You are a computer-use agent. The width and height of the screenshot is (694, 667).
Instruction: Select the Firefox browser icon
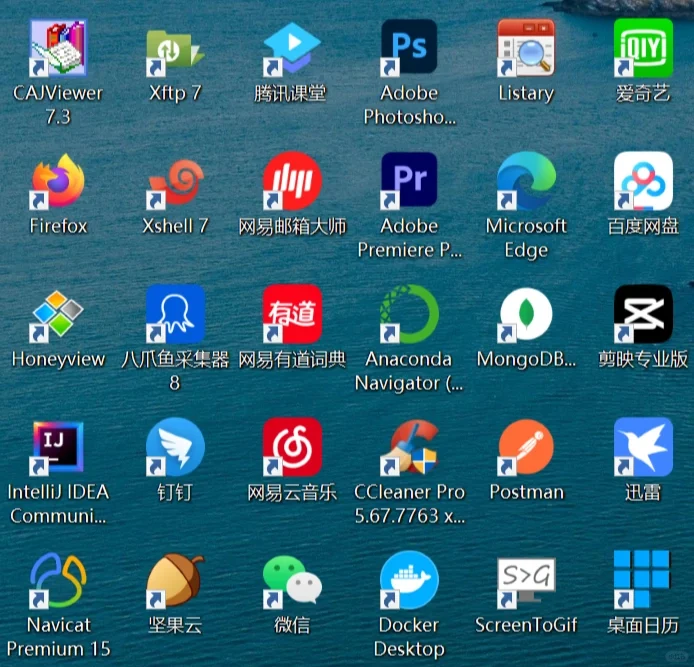pos(58,181)
